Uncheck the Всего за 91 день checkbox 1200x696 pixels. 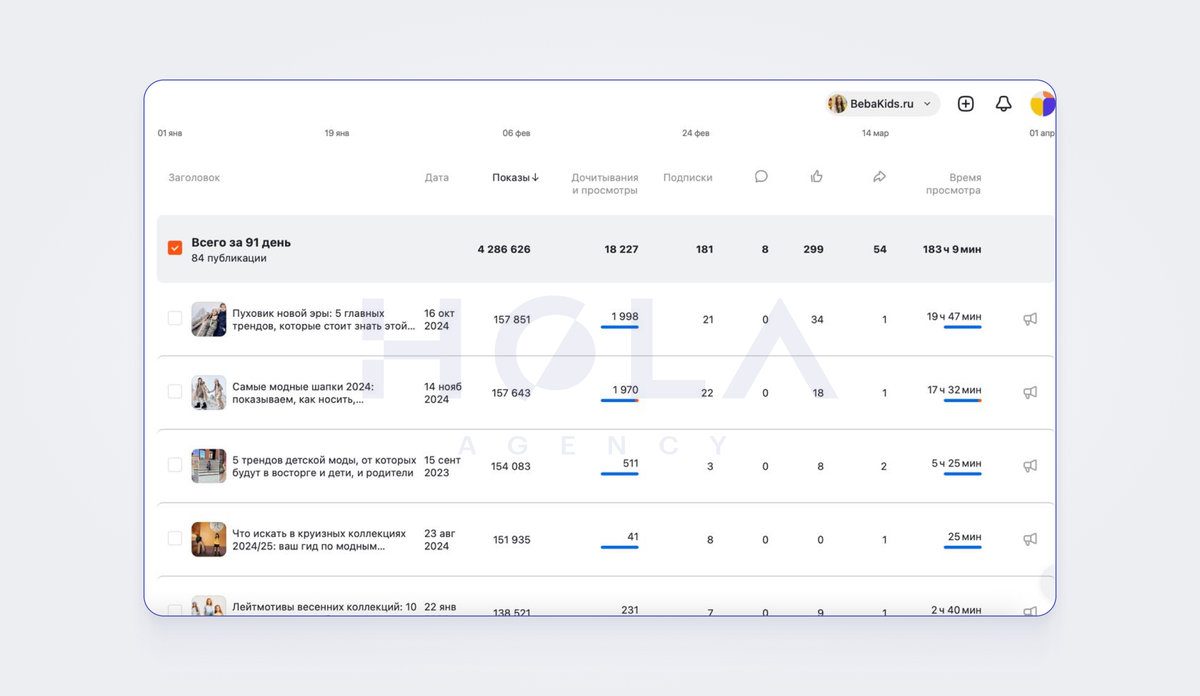click(175, 247)
